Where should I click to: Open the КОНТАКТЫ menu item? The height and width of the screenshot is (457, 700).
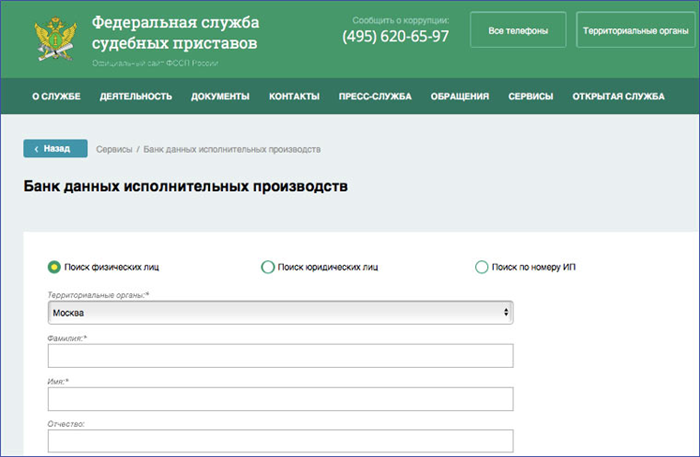pyautogui.click(x=294, y=96)
